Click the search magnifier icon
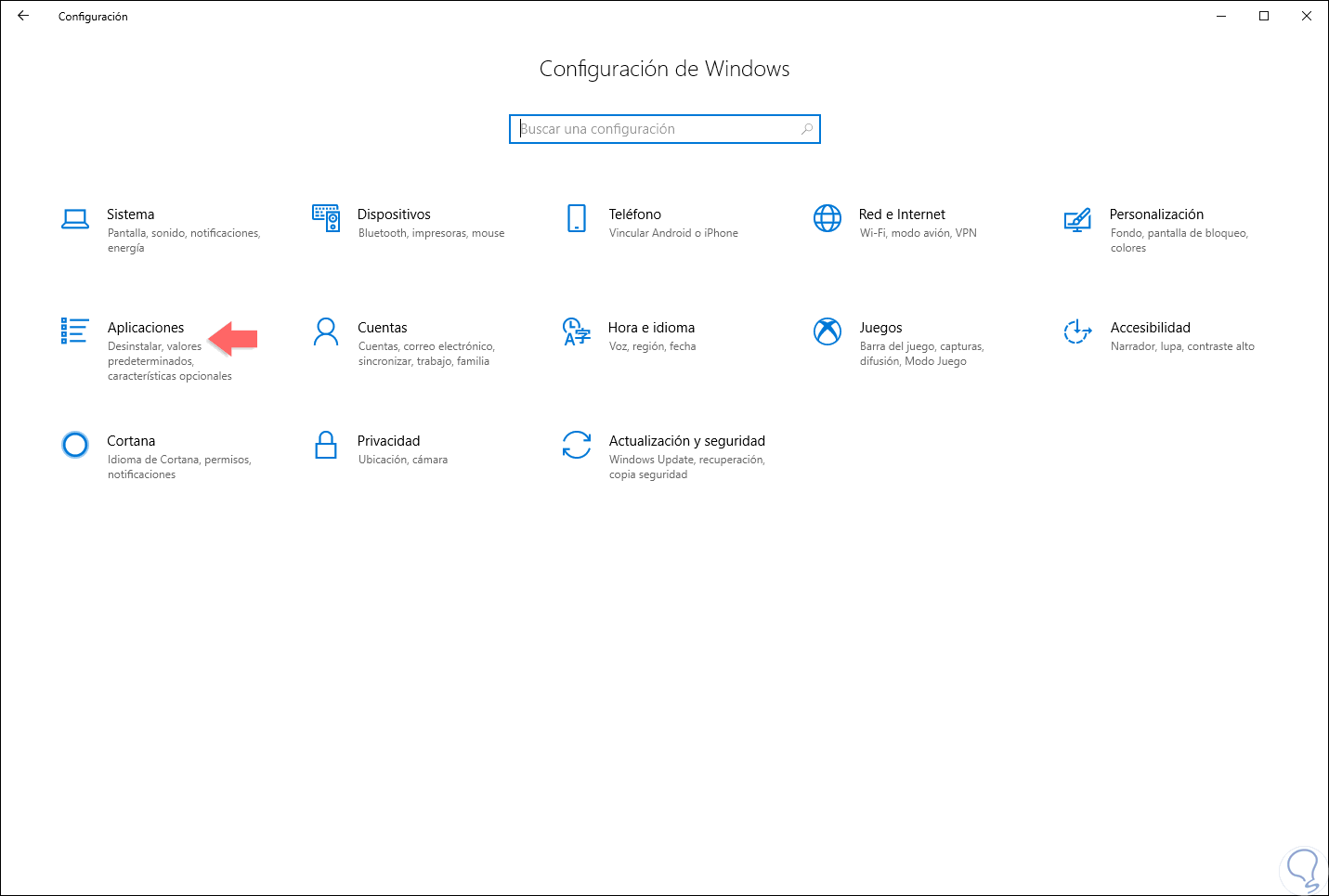The height and width of the screenshot is (896, 1329). pyautogui.click(x=807, y=129)
